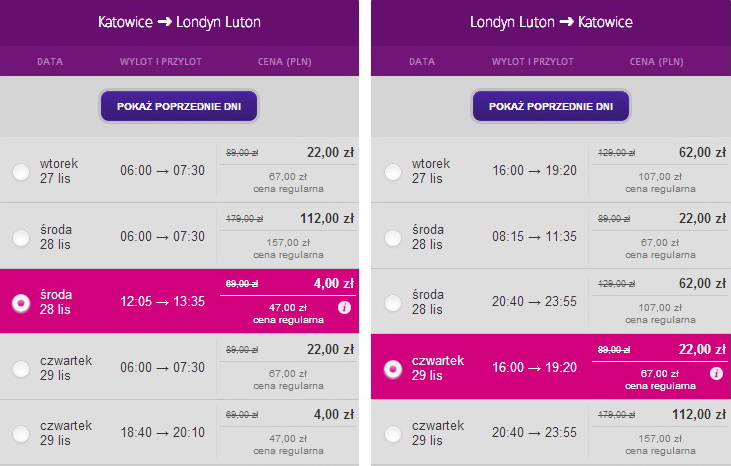Click the Londyn Luton to Katowice header
Image resolution: width=731 pixels, height=466 pixels.
551,22
